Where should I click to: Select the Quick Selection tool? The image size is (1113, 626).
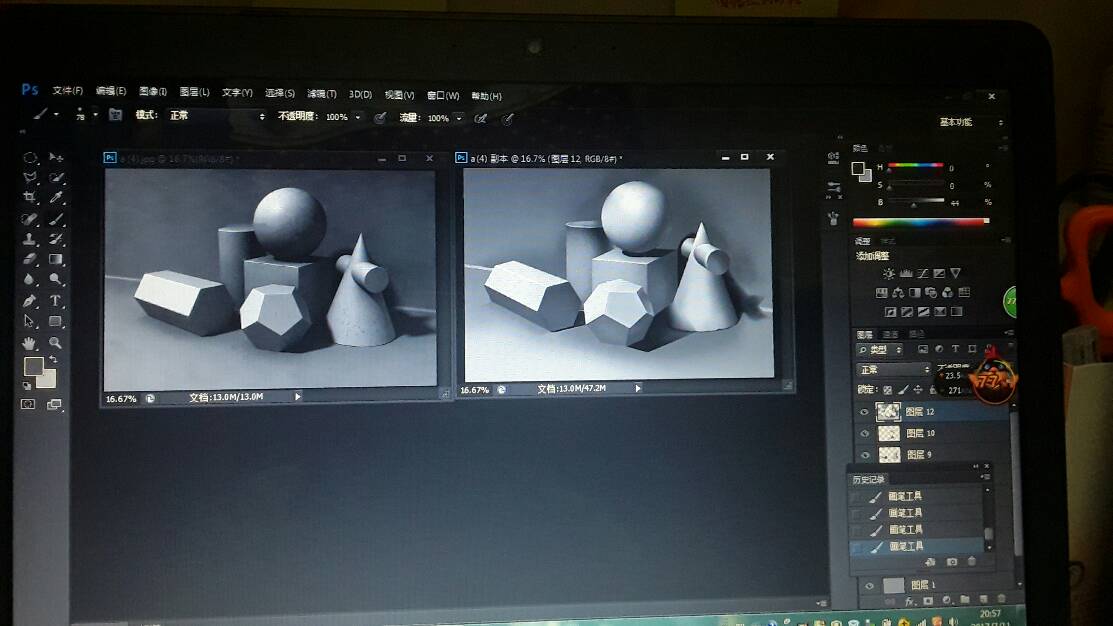click(56, 177)
